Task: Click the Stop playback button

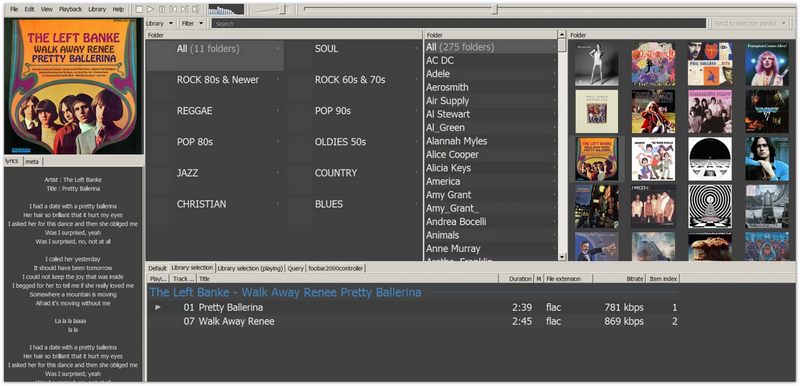Action: coord(139,9)
